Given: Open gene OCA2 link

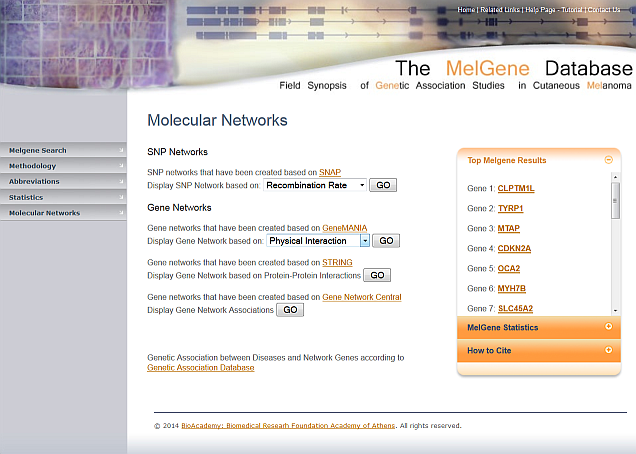Looking at the screenshot, I should [x=509, y=269].
